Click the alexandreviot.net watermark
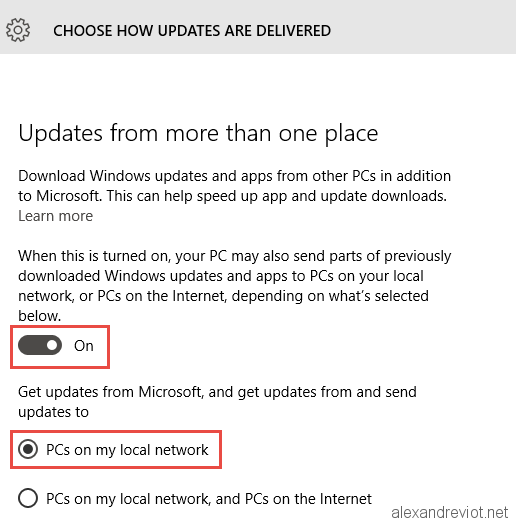The height and width of the screenshot is (527, 516). (449, 513)
